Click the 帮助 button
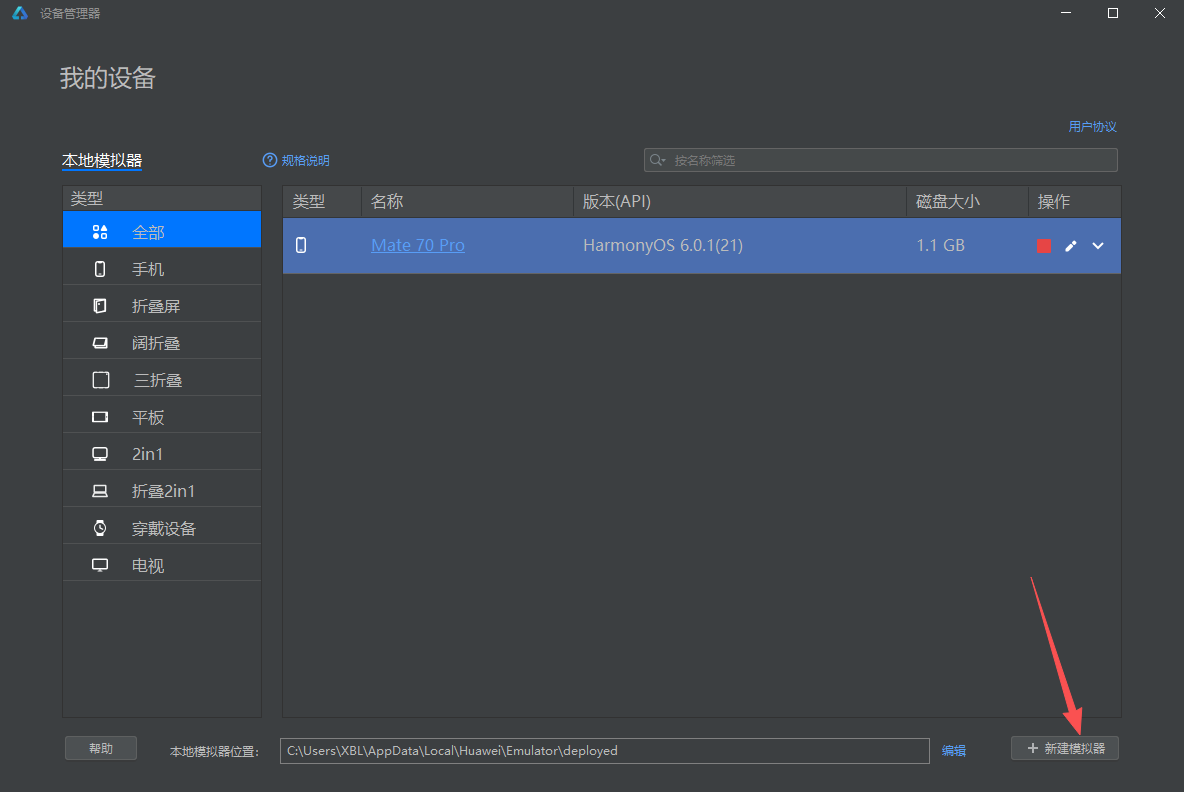1184x792 pixels. coord(100,748)
